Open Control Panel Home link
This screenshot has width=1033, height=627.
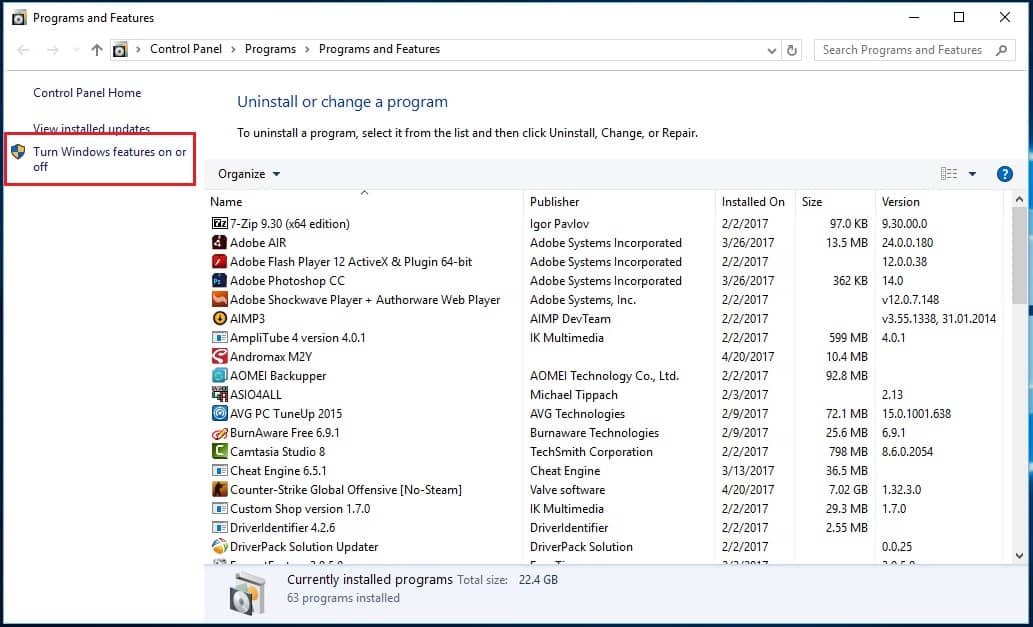(87, 93)
